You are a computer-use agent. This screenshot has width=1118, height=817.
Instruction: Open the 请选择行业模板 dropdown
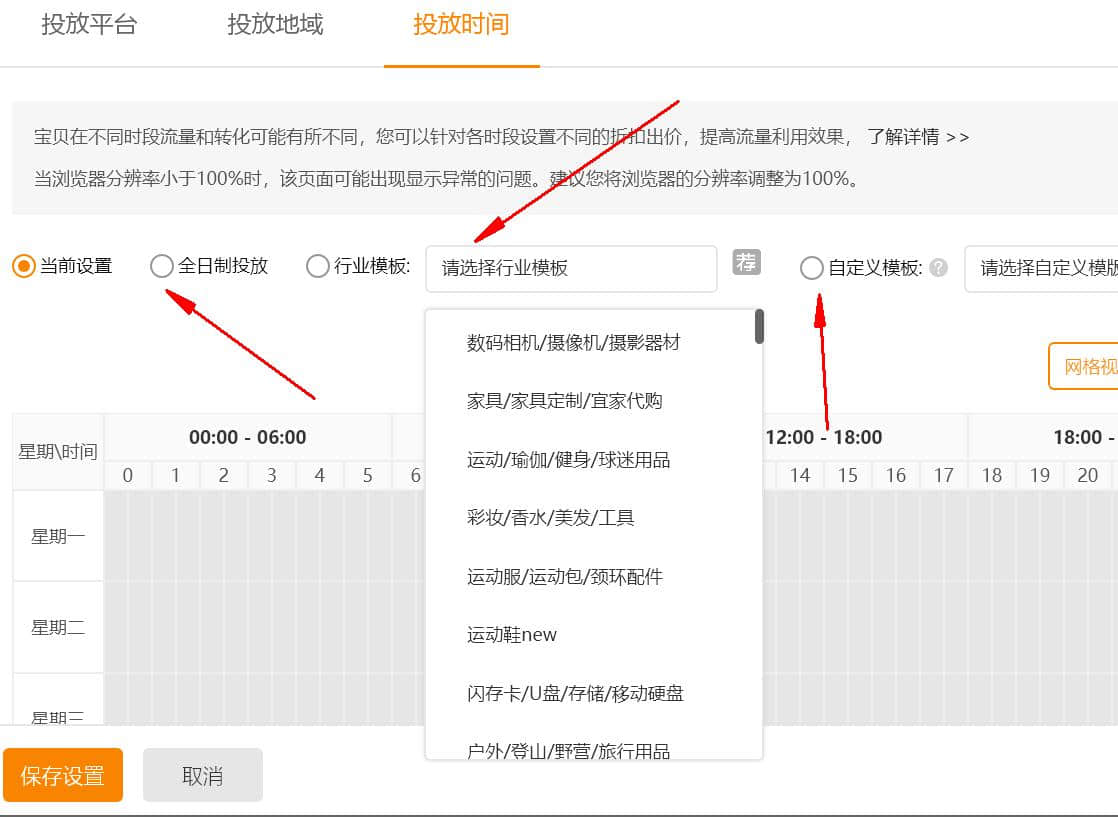pyautogui.click(x=571, y=268)
